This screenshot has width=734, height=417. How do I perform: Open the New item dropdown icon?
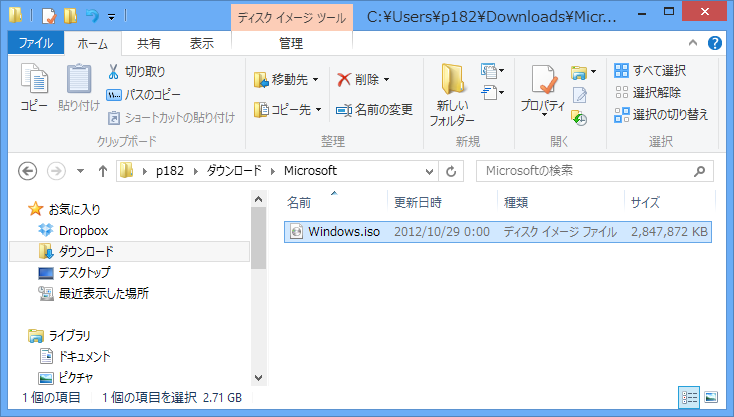point(492,71)
